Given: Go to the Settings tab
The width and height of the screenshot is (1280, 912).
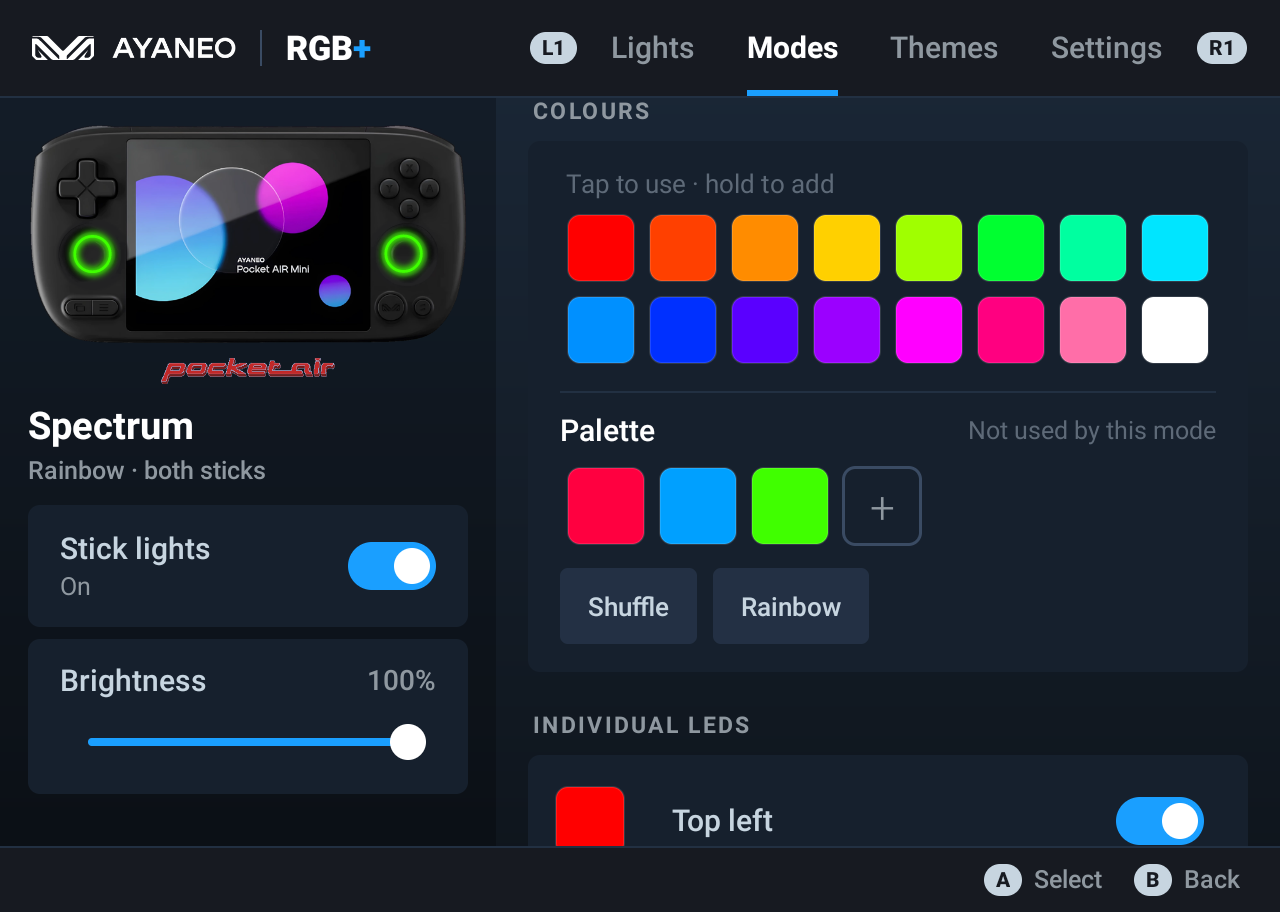Looking at the screenshot, I should [x=1106, y=48].
